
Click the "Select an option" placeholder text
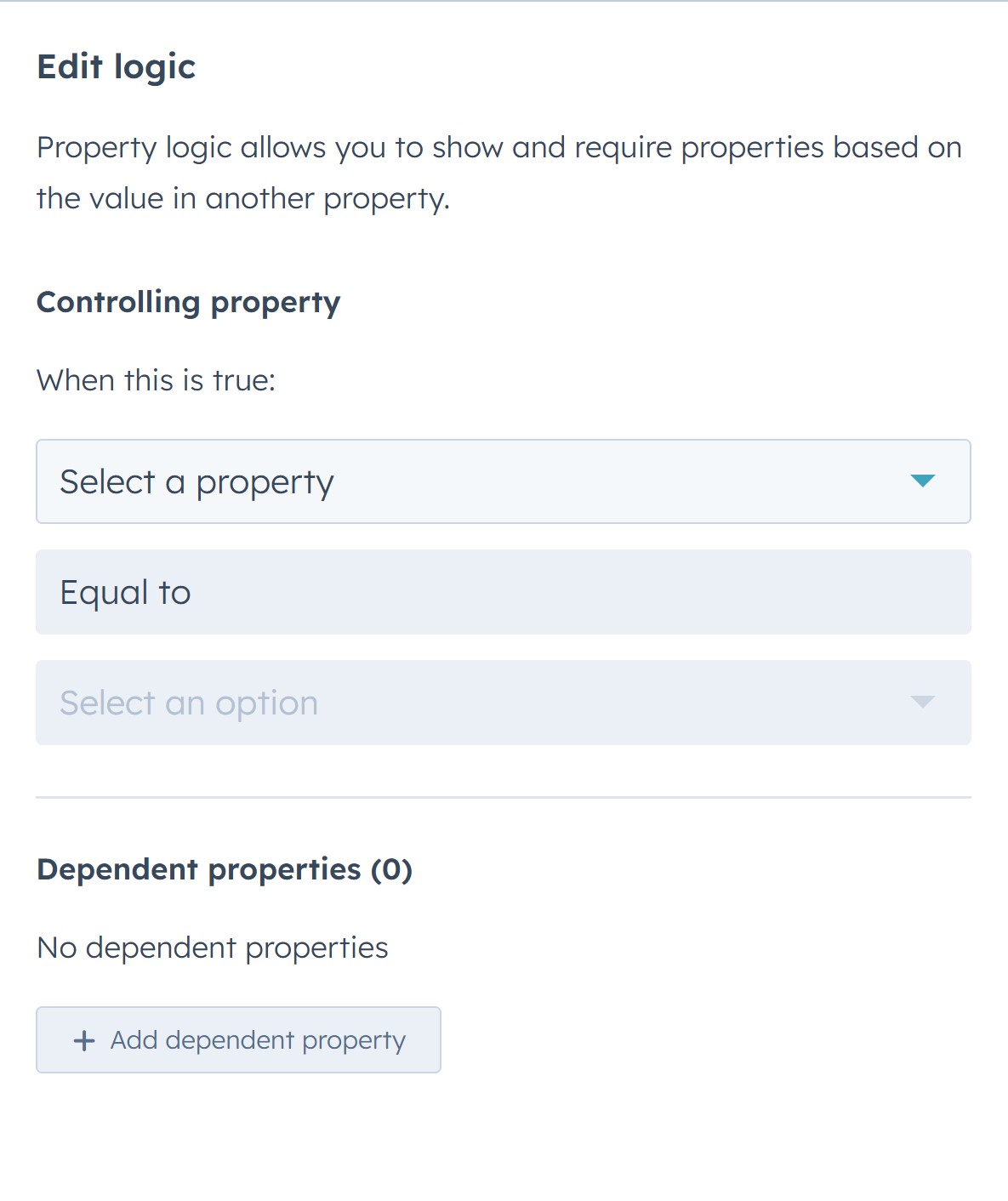(x=189, y=703)
